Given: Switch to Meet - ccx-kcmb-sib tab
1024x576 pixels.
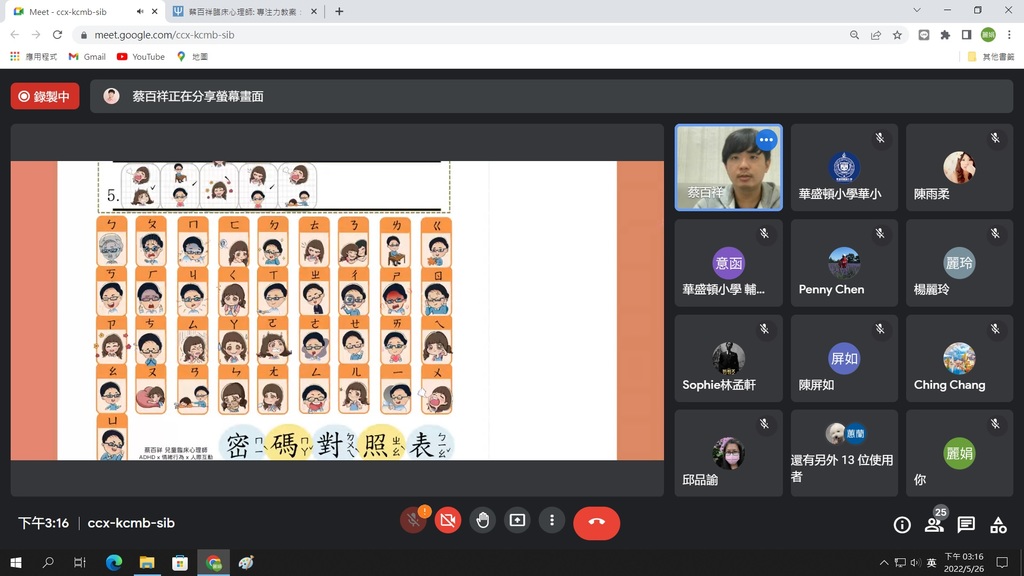Looking at the screenshot, I should (x=84, y=12).
